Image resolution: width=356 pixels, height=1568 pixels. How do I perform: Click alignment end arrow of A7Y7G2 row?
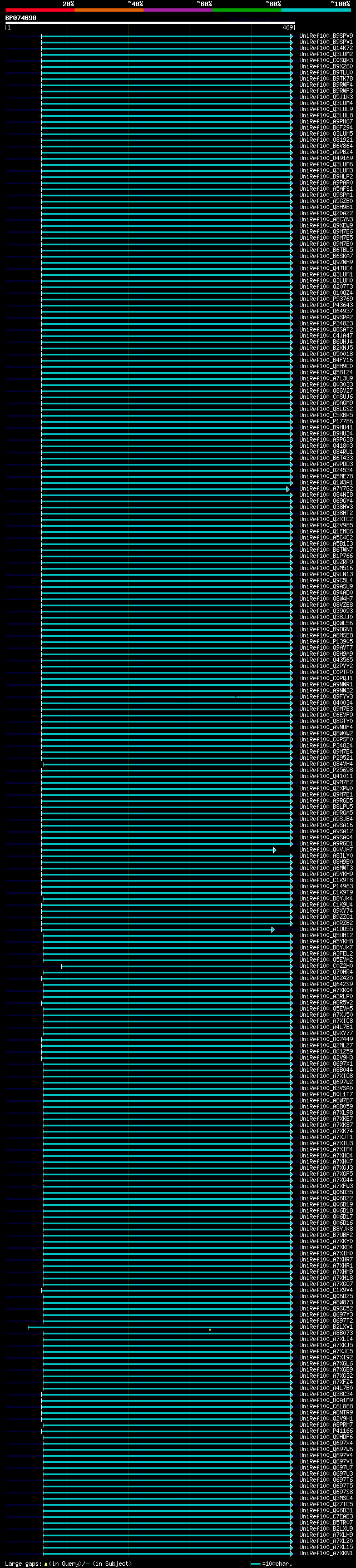(288, 489)
